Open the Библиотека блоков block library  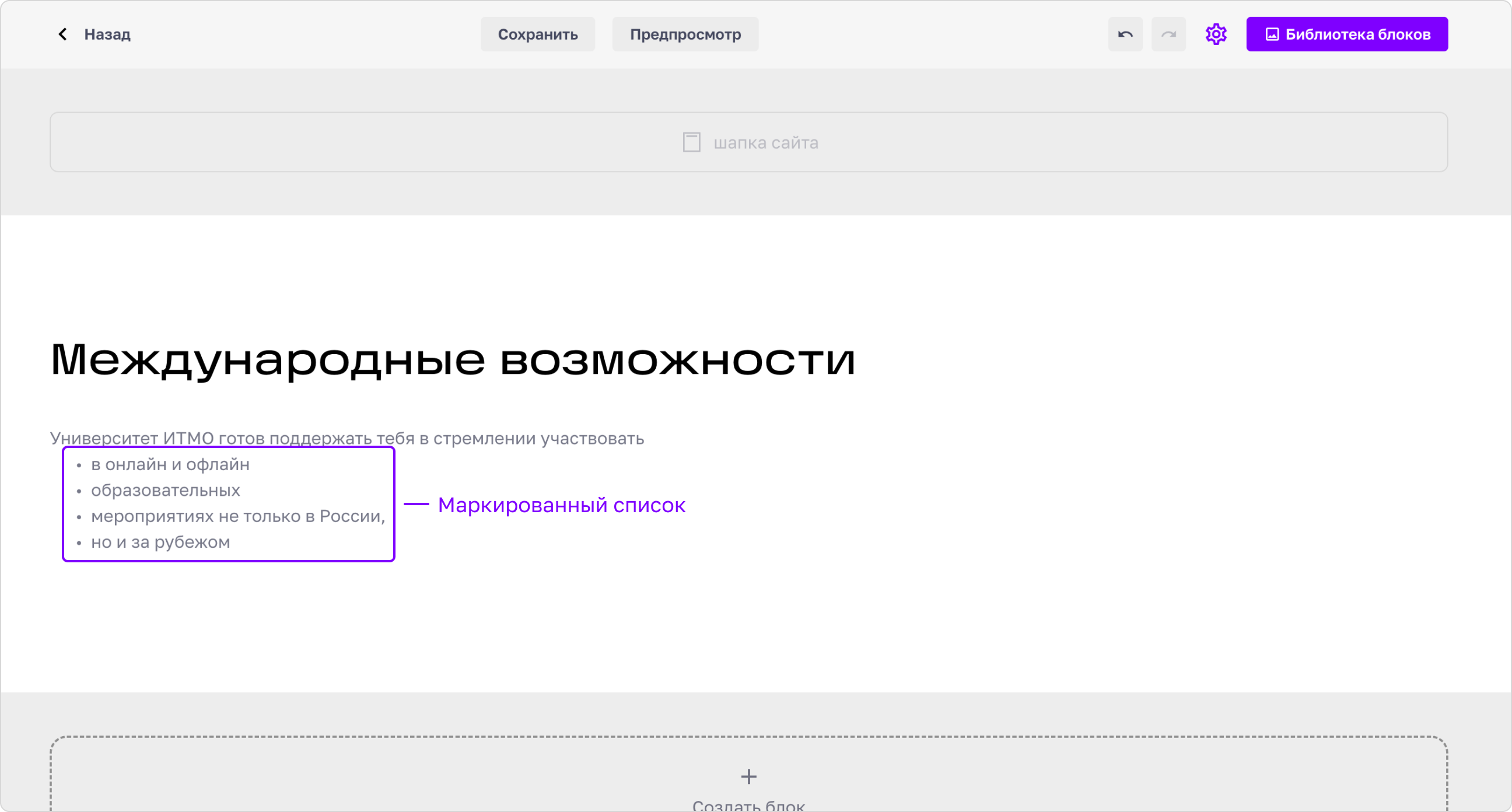[1347, 34]
